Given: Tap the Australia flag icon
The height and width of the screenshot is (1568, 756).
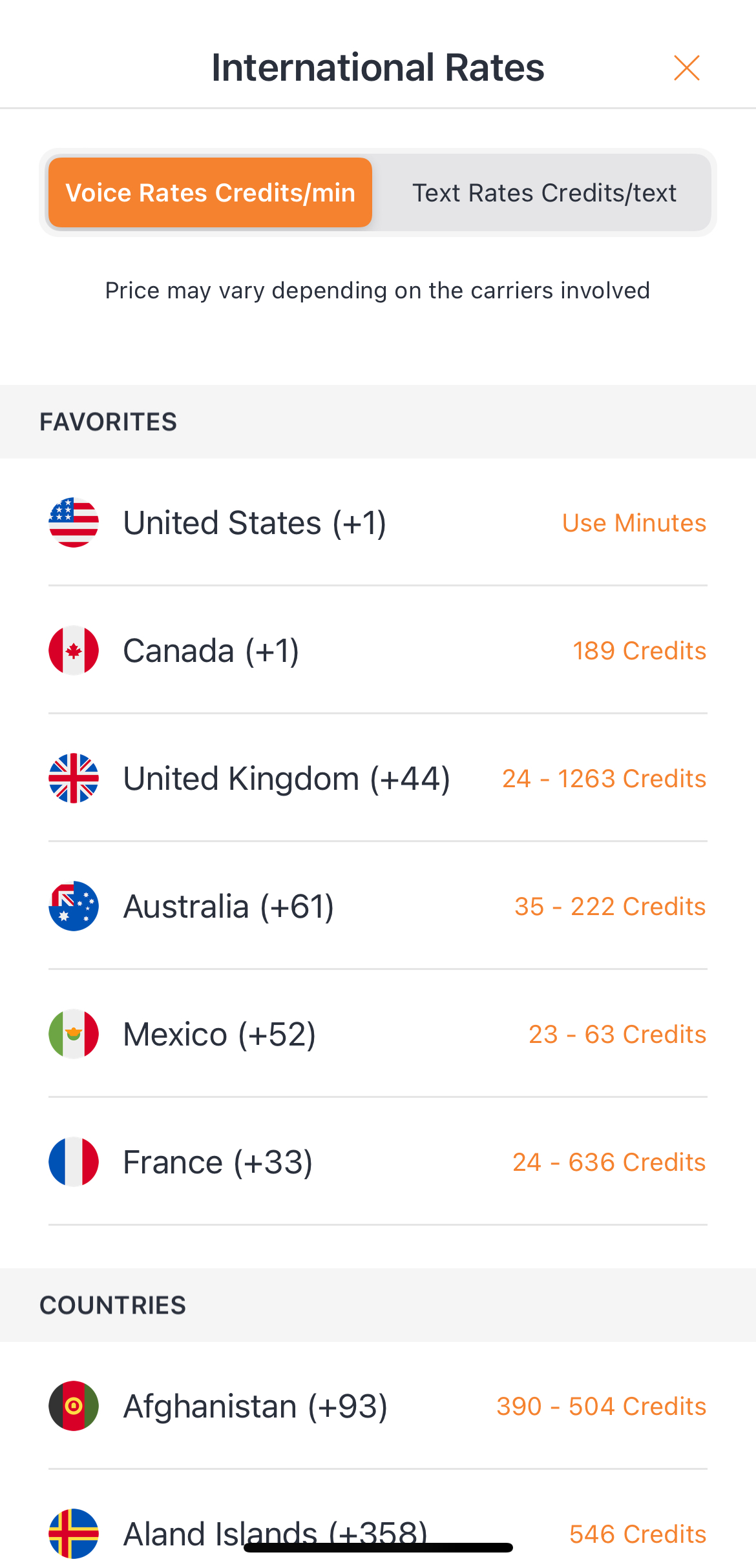Looking at the screenshot, I should pyautogui.click(x=74, y=906).
